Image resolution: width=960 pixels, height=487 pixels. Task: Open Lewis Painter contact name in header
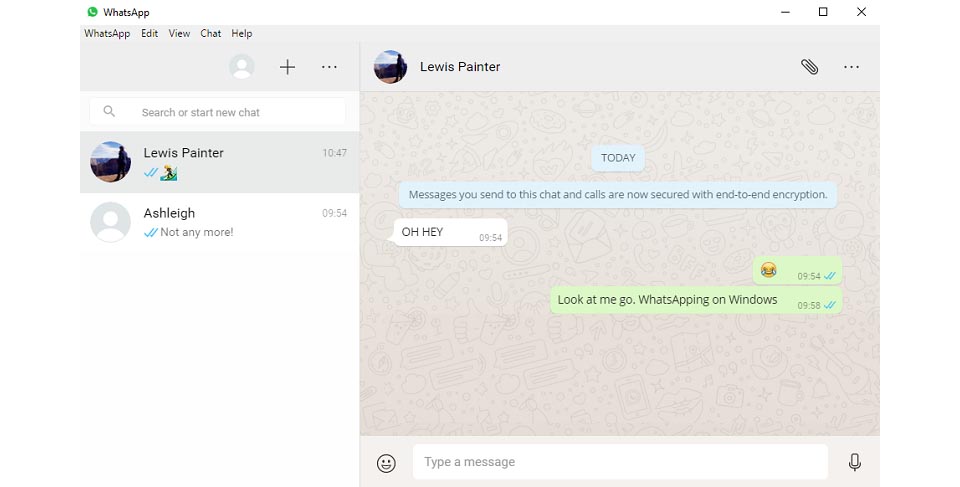[460, 67]
